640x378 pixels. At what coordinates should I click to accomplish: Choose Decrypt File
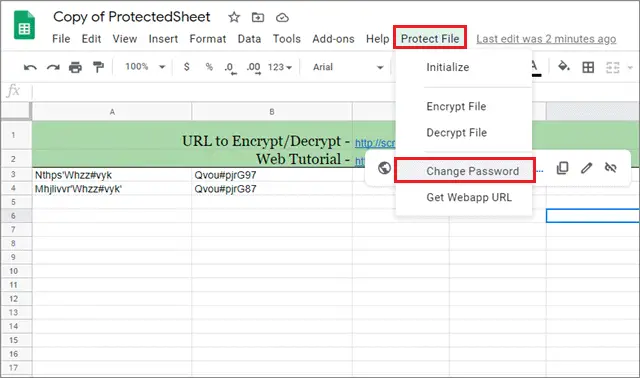point(464,132)
